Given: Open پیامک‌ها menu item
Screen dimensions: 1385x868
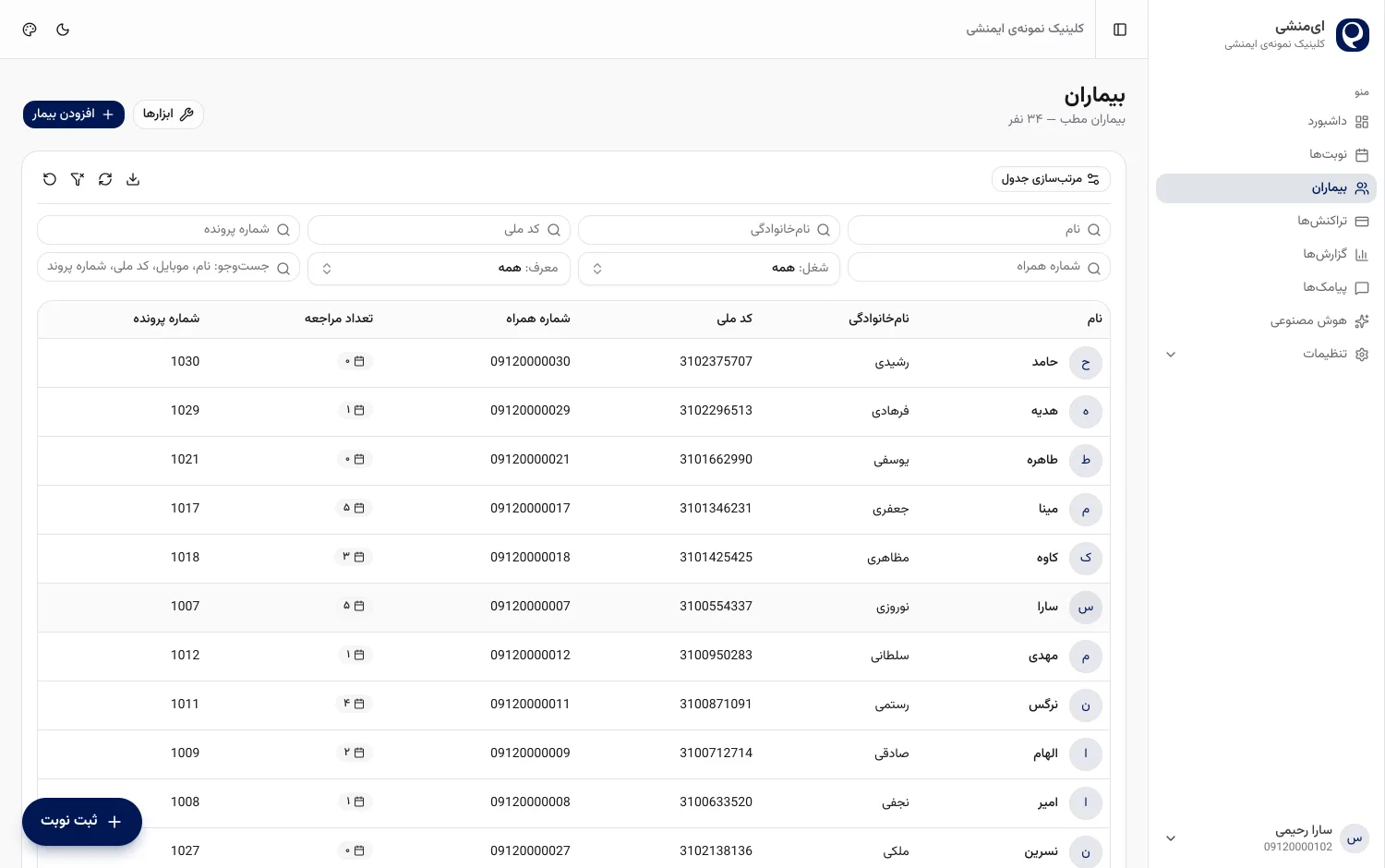Looking at the screenshot, I should [x=1266, y=288].
